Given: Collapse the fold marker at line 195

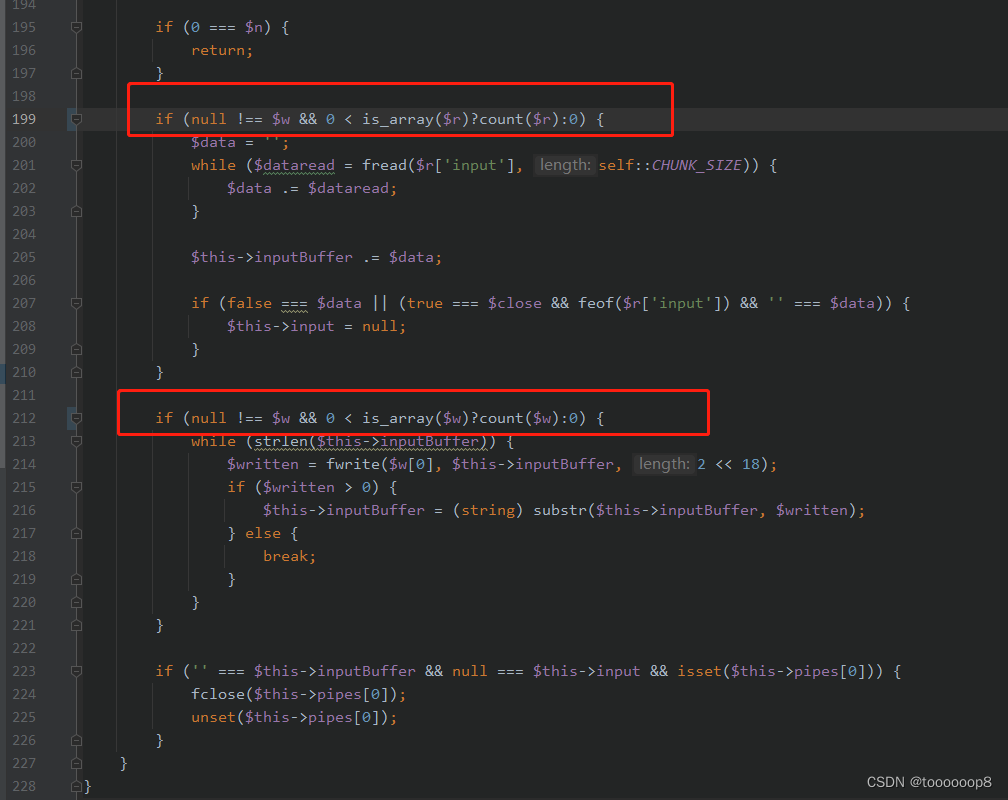Looking at the screenshot, I should [x=75, y=27].
